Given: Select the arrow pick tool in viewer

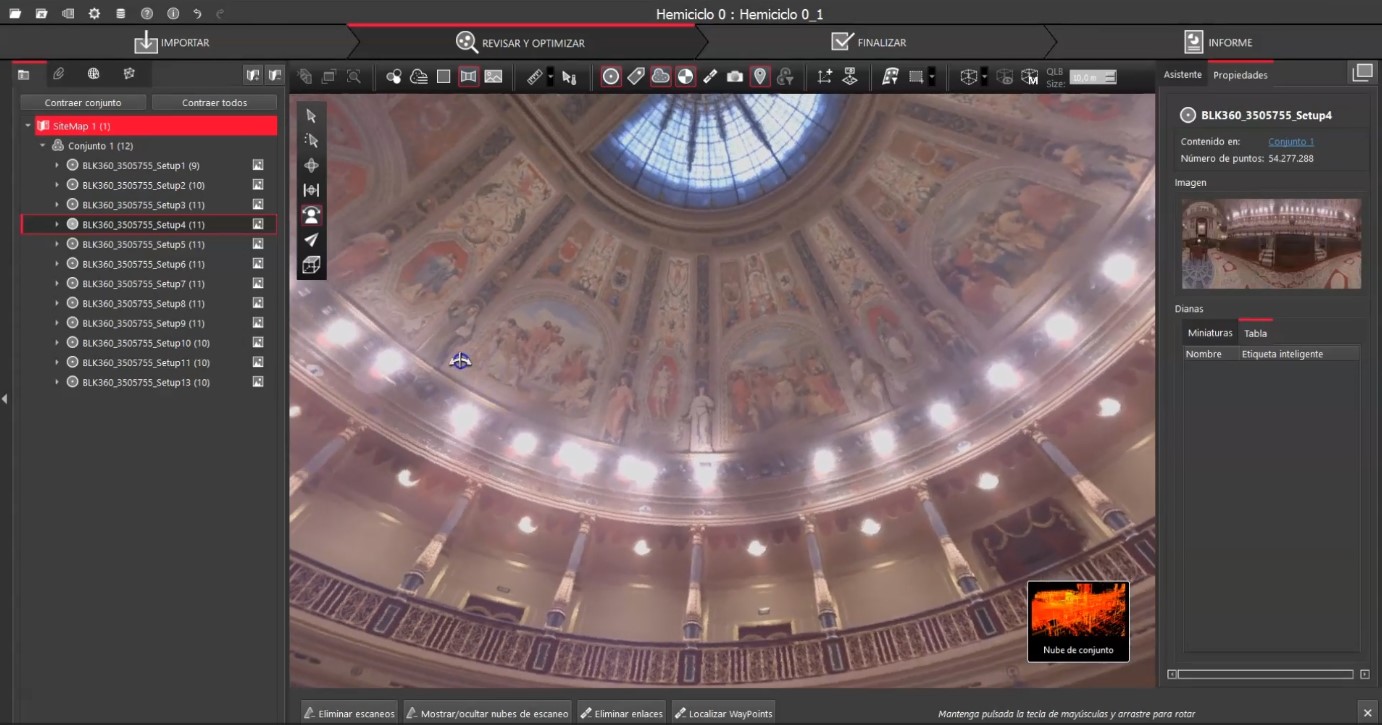Looking at the screenshot, I should 311,116.
